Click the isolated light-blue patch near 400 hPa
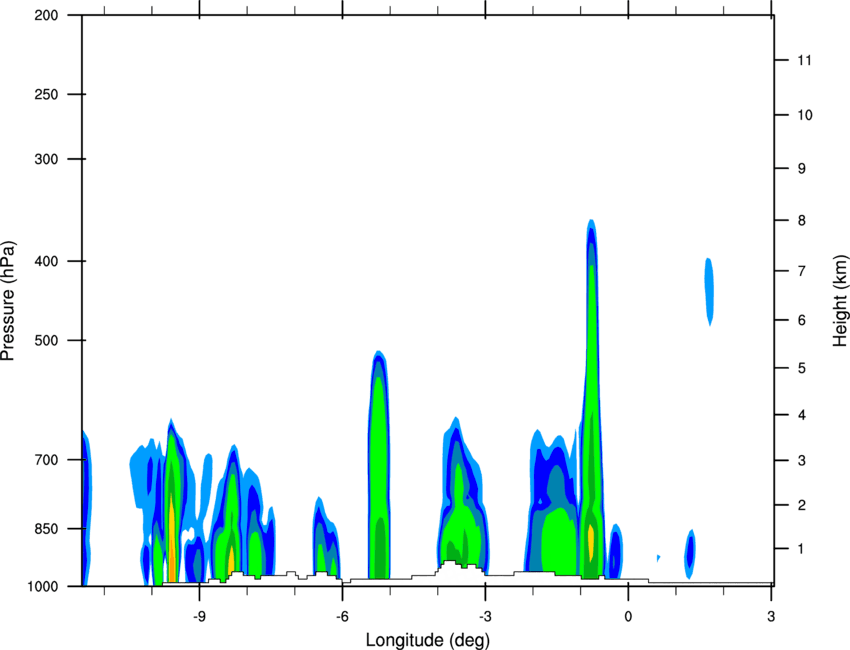This screenshot has height=650, width=850. [x=709, y=292]
